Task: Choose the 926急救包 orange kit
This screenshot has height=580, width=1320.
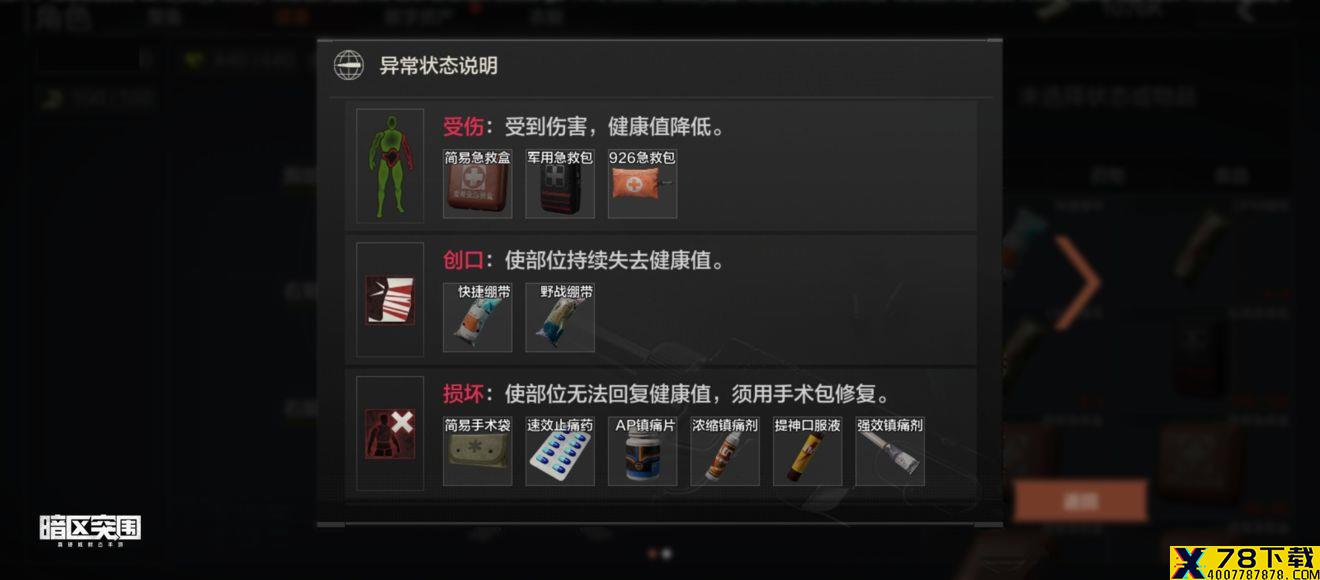Action: coord(642,183)
